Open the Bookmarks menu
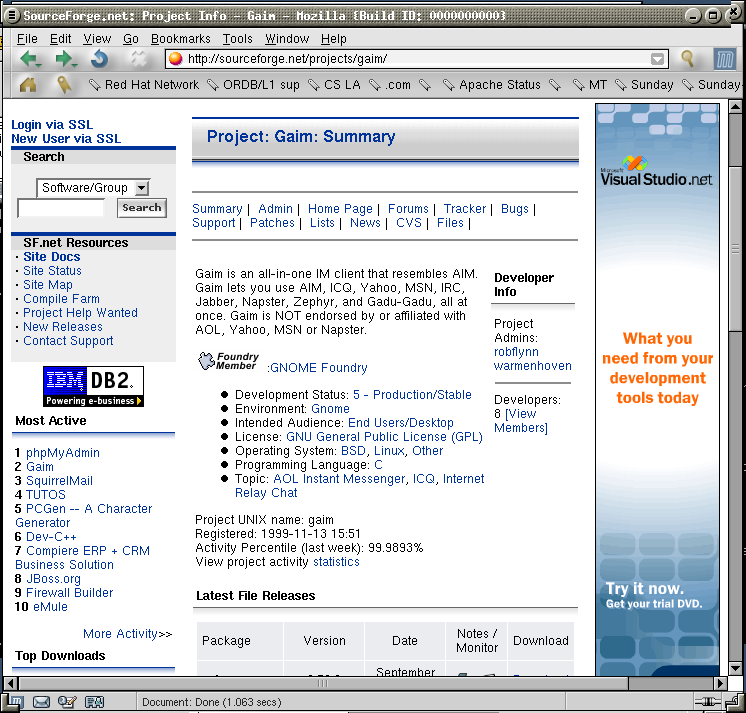 (x=181, y=39)
